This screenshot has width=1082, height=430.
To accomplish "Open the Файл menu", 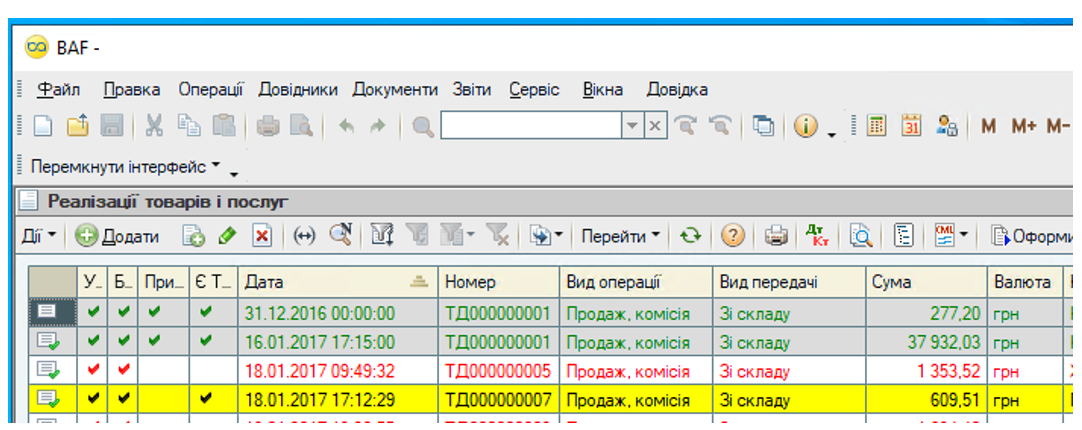I will pos(59,90).
